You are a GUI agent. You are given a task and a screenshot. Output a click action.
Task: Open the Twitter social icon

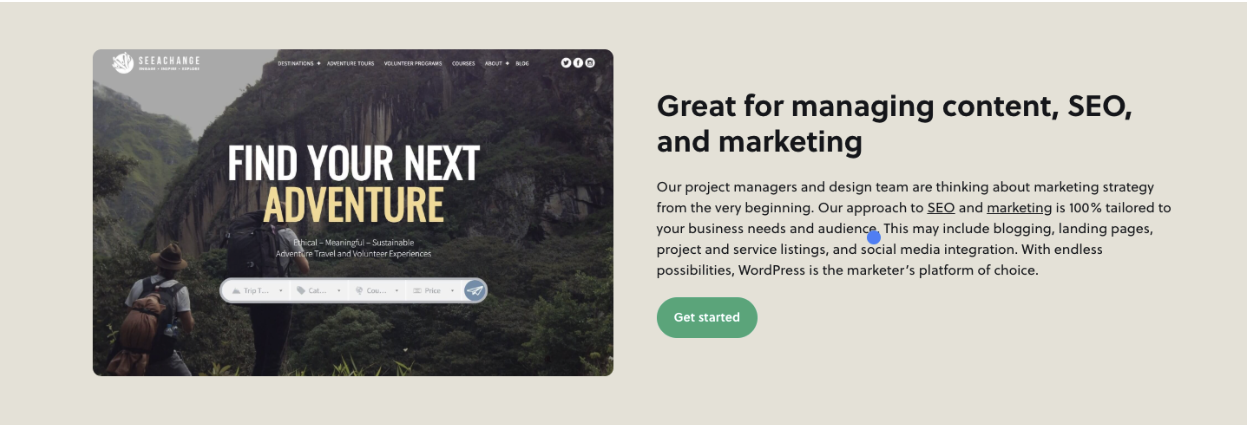click(x=566, y=63)
